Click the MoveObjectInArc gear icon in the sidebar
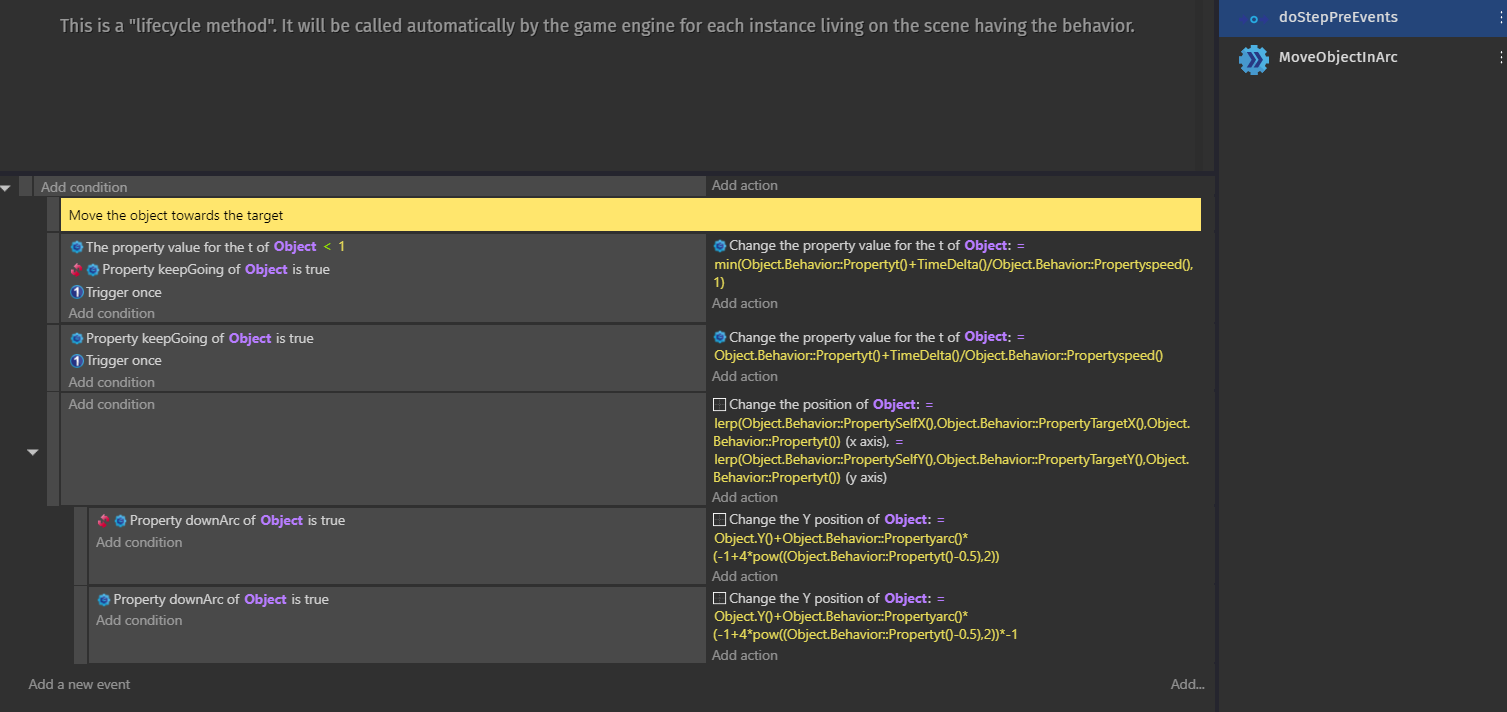Image resolution: width=1507 pixels, height=712 pixels. (1254, 59)
